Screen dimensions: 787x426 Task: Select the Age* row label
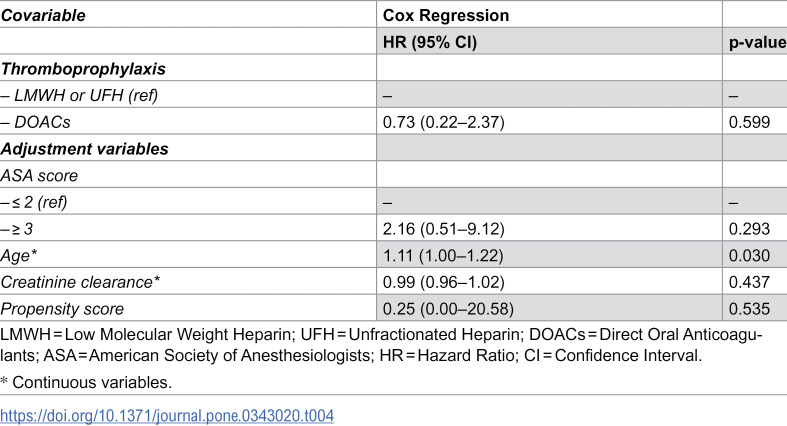pos(19,255)
